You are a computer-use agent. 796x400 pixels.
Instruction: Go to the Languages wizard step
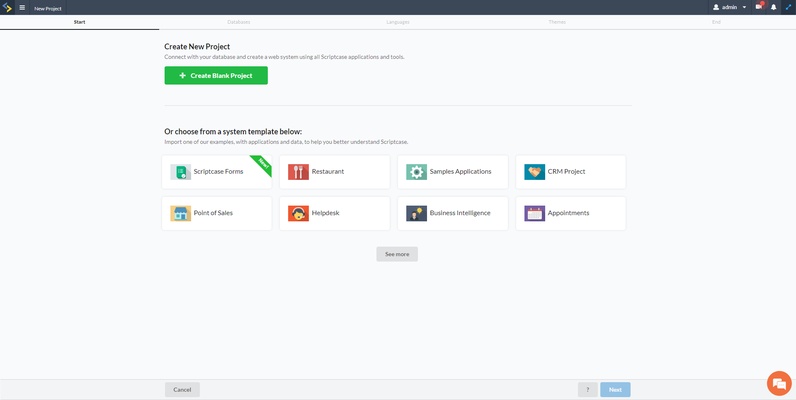(x=397, y=22)
